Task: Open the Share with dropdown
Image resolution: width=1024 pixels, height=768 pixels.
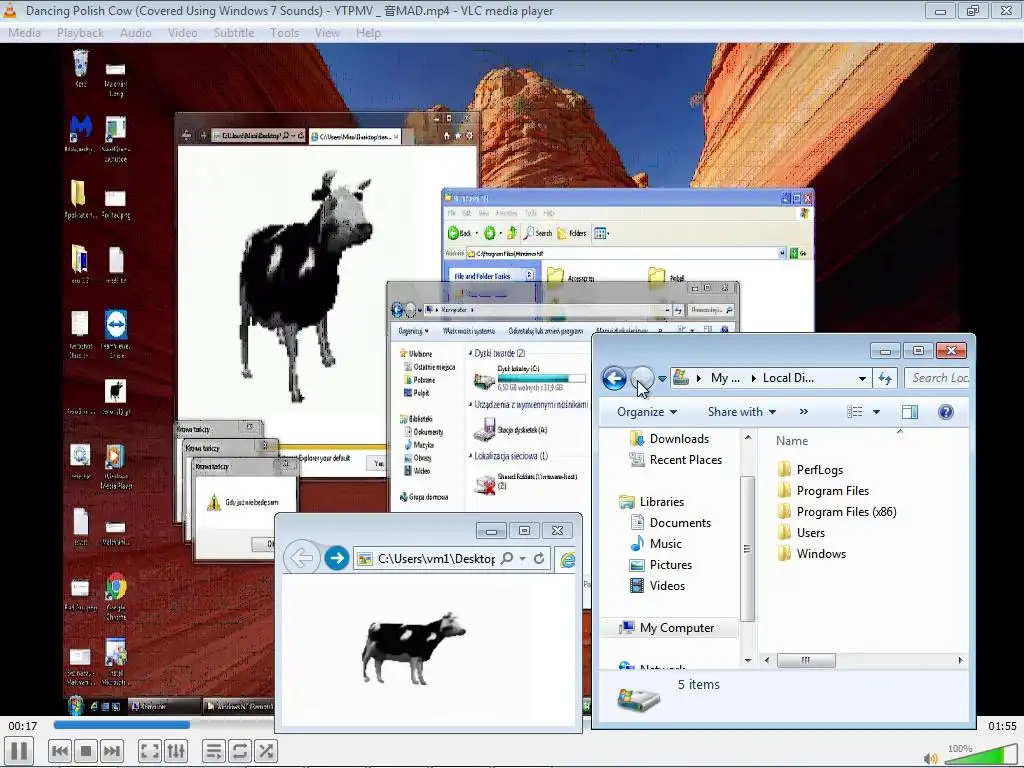Action: click(741, 412)
